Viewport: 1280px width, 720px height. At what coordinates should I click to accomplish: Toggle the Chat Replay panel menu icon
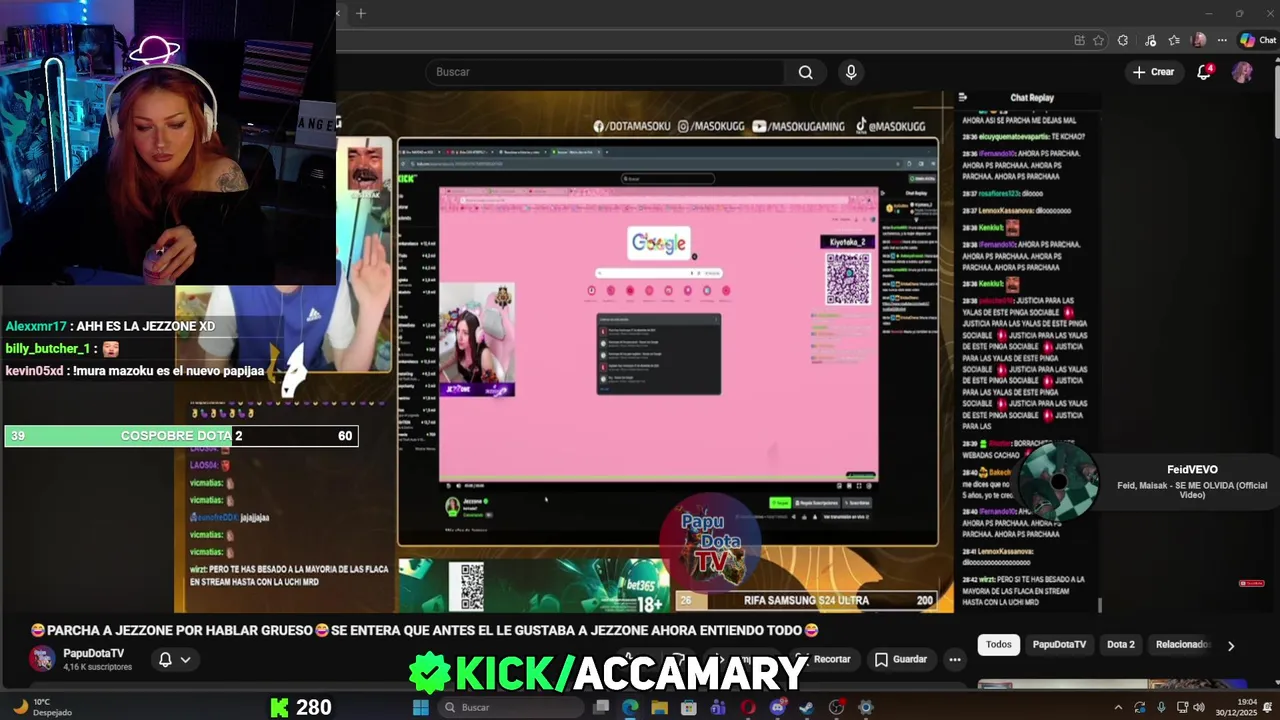click(x=962, y=97)
